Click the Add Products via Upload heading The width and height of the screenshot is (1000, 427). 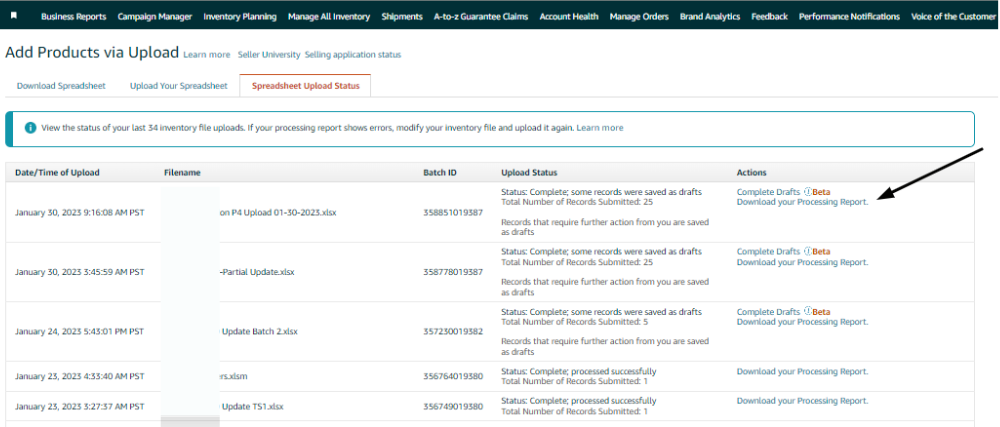(92, 53)
